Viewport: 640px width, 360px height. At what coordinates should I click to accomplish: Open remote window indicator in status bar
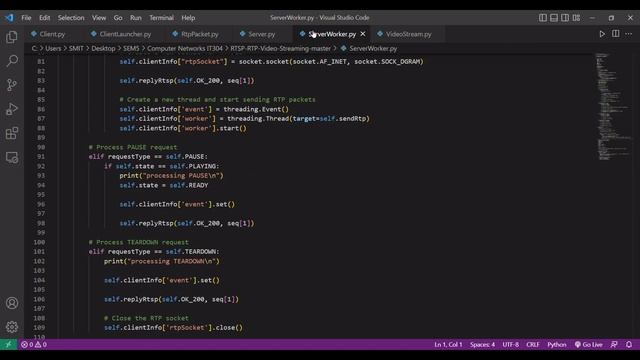[x=8, y=344]
